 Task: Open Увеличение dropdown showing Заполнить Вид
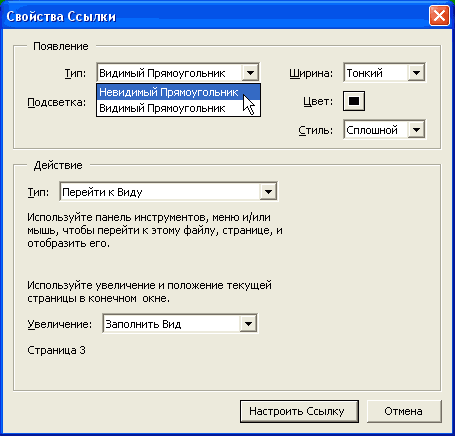click(180, 323)
